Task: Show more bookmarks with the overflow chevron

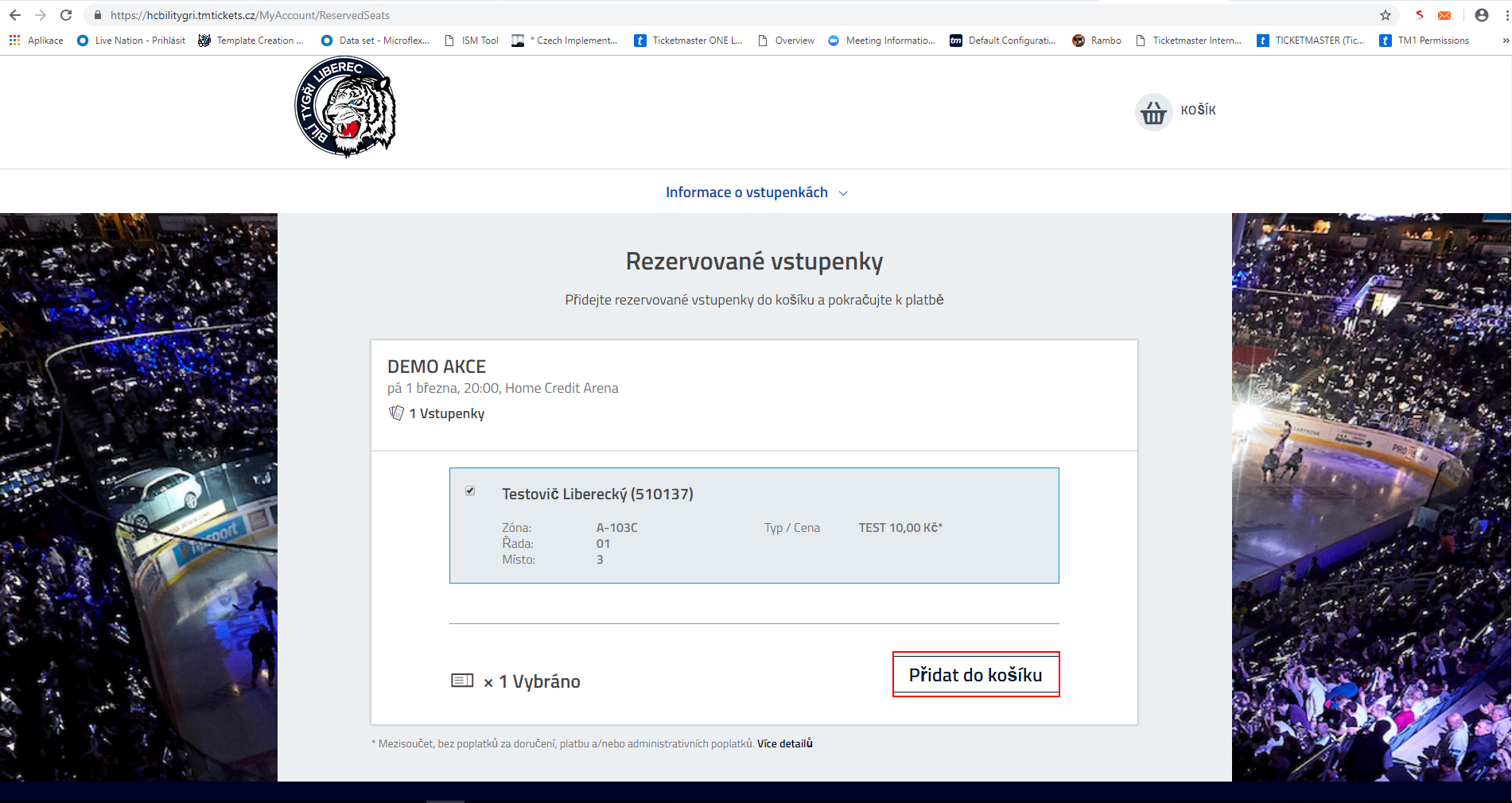Action: [1505, 41]
